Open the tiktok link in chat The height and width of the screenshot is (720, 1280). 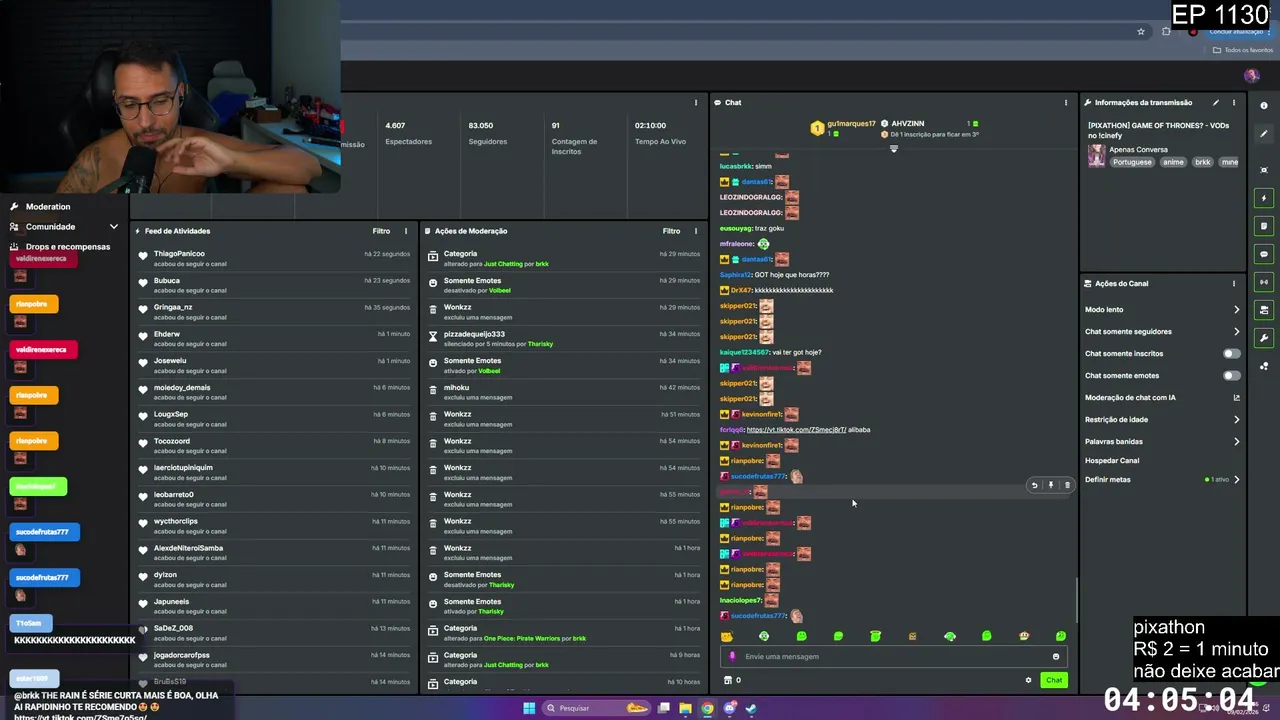[796, 430]
